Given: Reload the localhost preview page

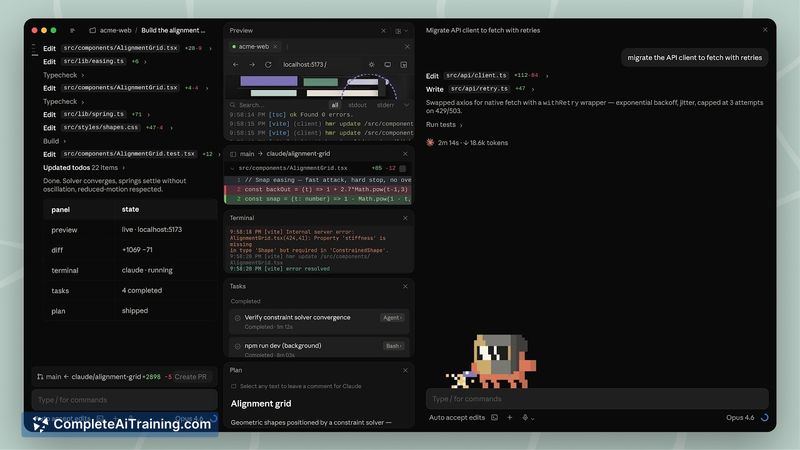Looking at the screenshot, I should click(268, 65).
